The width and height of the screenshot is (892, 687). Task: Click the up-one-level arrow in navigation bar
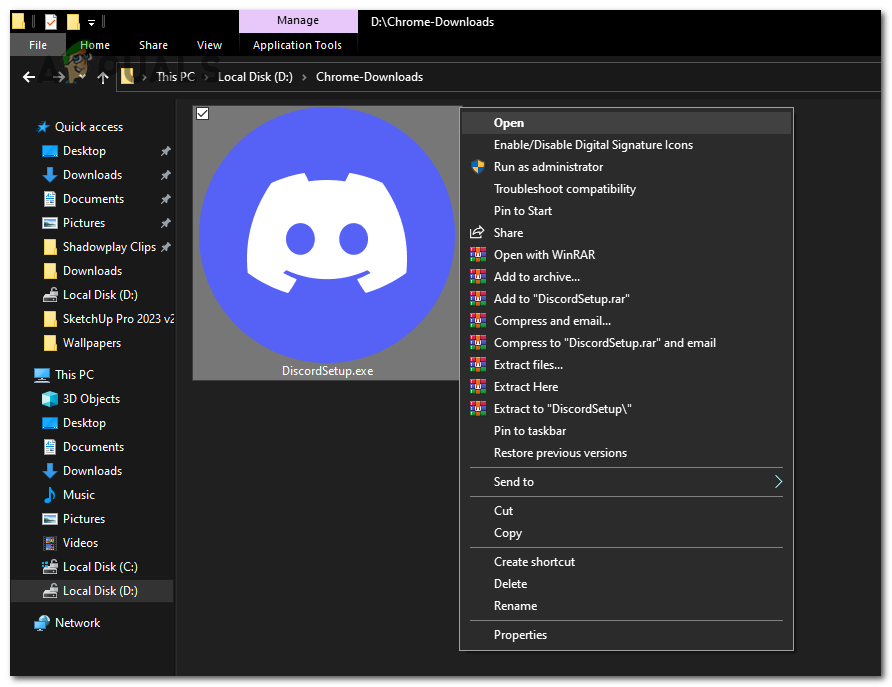pos(102,77)
